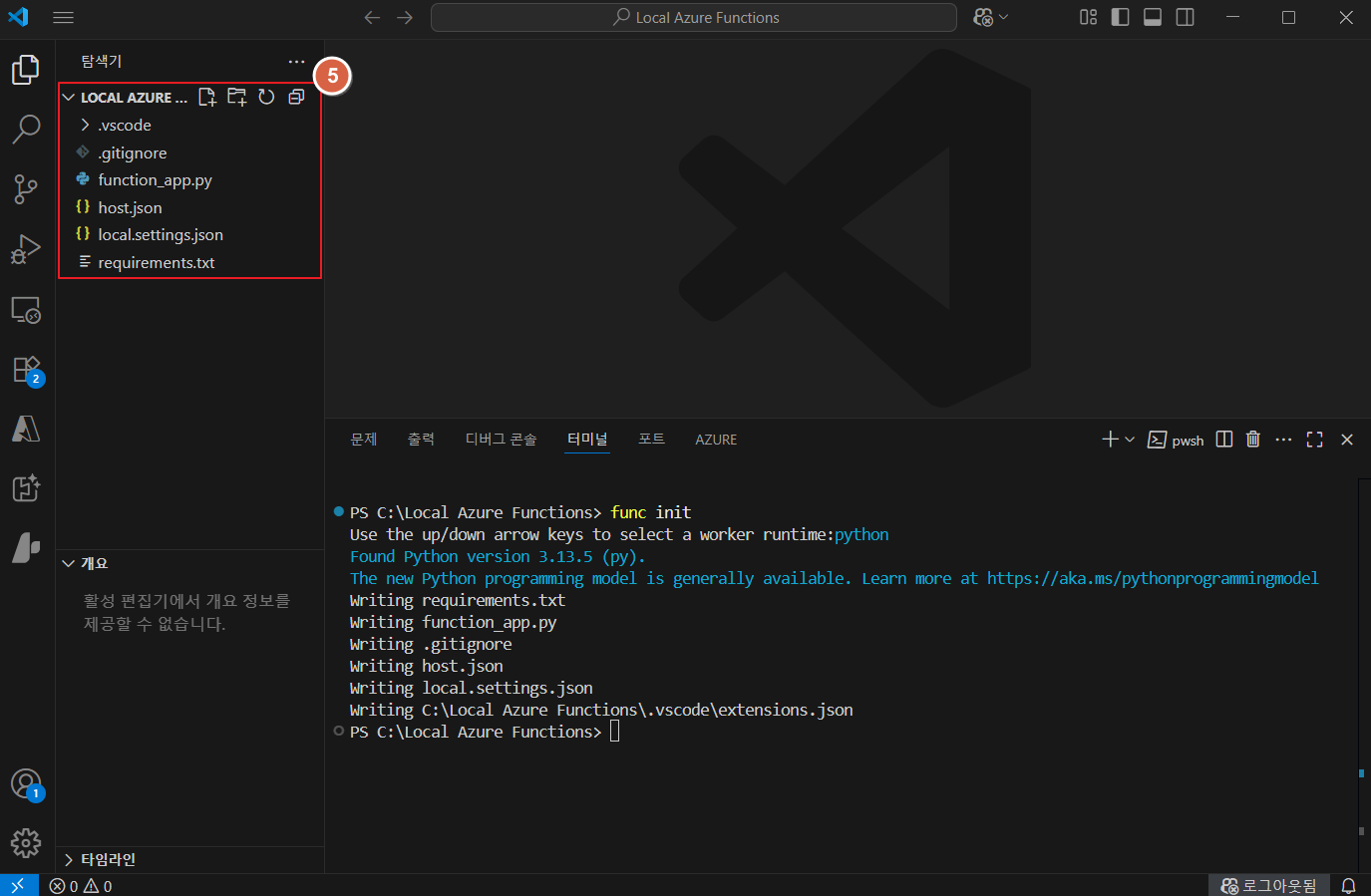
Task: Add a new terminal with the plus button
Action: (x=1110, y=440)
